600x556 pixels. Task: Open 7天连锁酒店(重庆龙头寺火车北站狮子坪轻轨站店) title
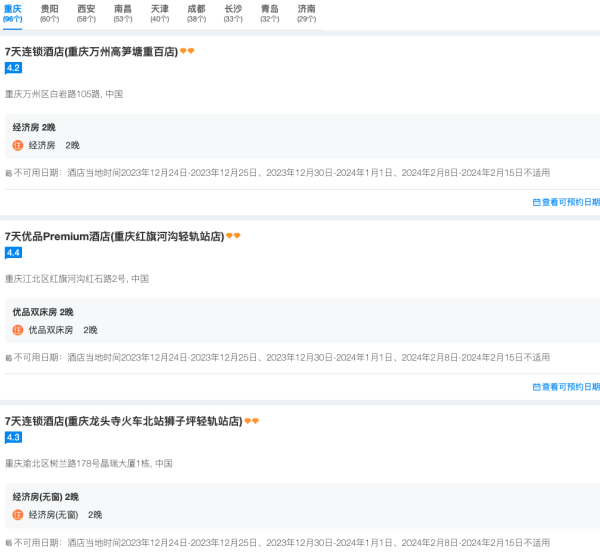click(x=124, y=421)
